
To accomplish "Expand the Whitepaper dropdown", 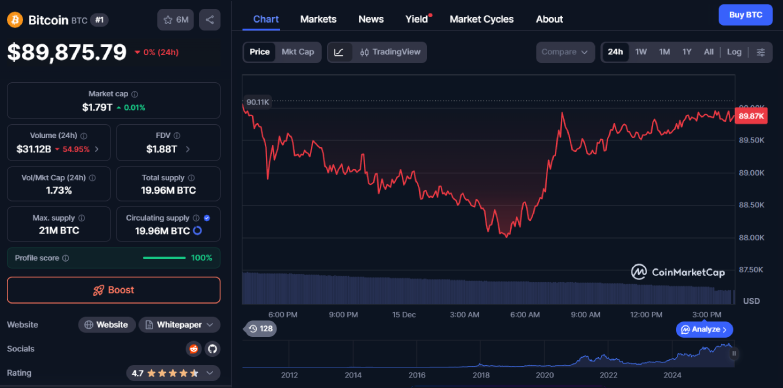I will (x=179, y=325).
